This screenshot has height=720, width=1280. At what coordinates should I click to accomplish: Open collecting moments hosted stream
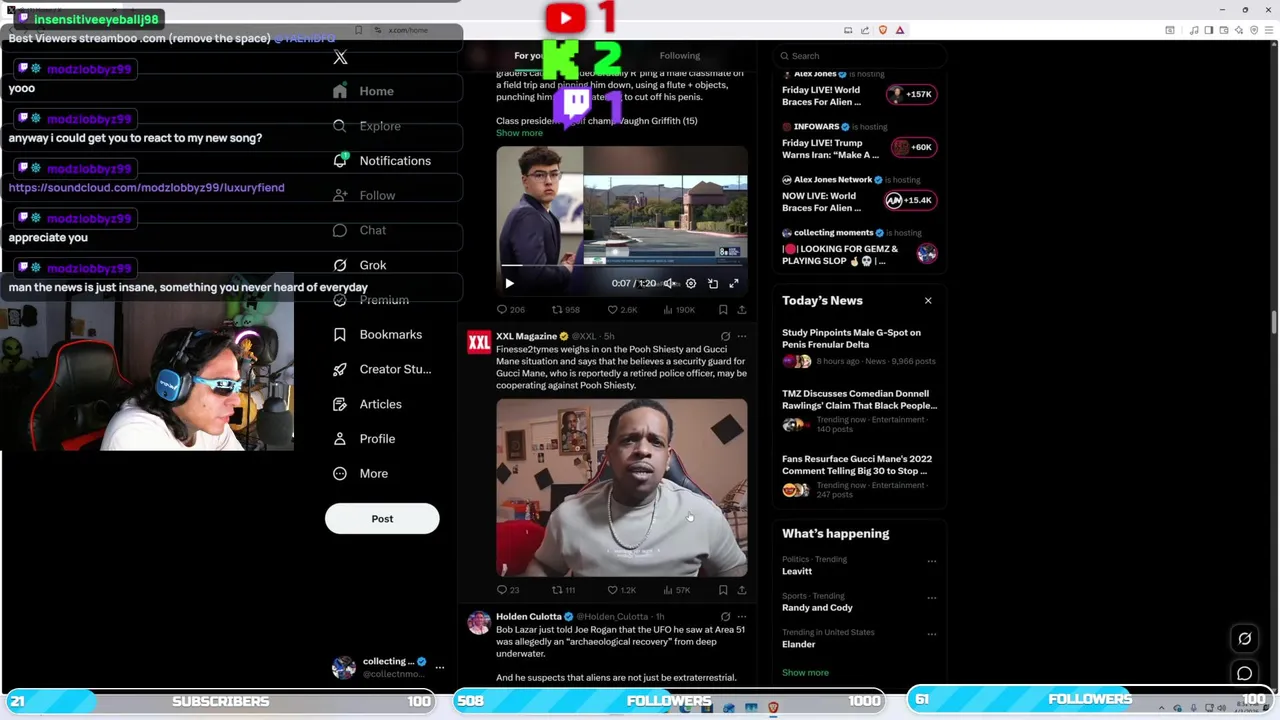(860, 249)
